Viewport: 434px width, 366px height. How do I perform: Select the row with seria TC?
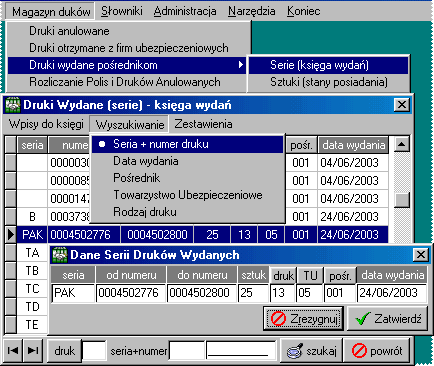point(32,289)
